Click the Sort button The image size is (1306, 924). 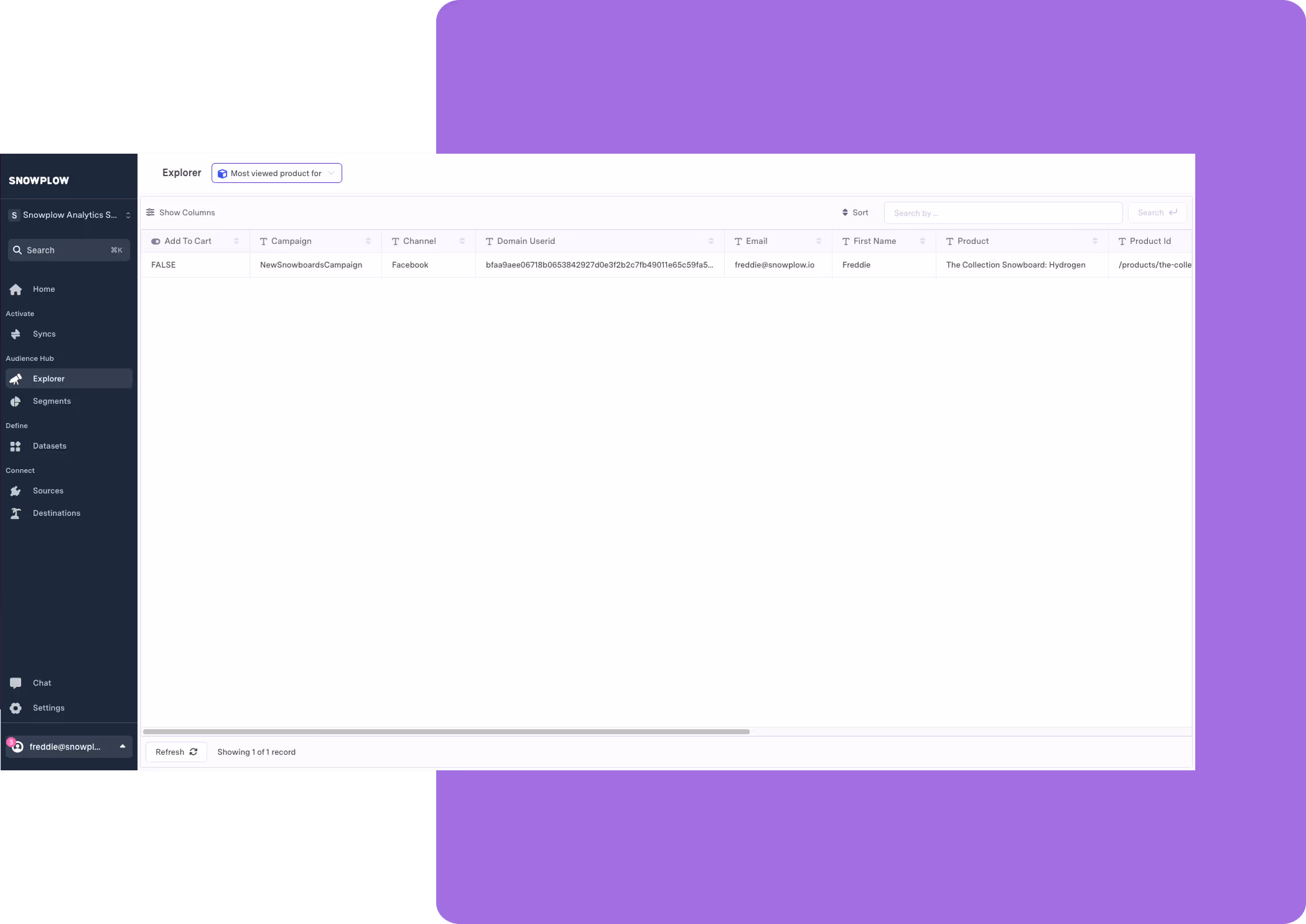[856, 213]
